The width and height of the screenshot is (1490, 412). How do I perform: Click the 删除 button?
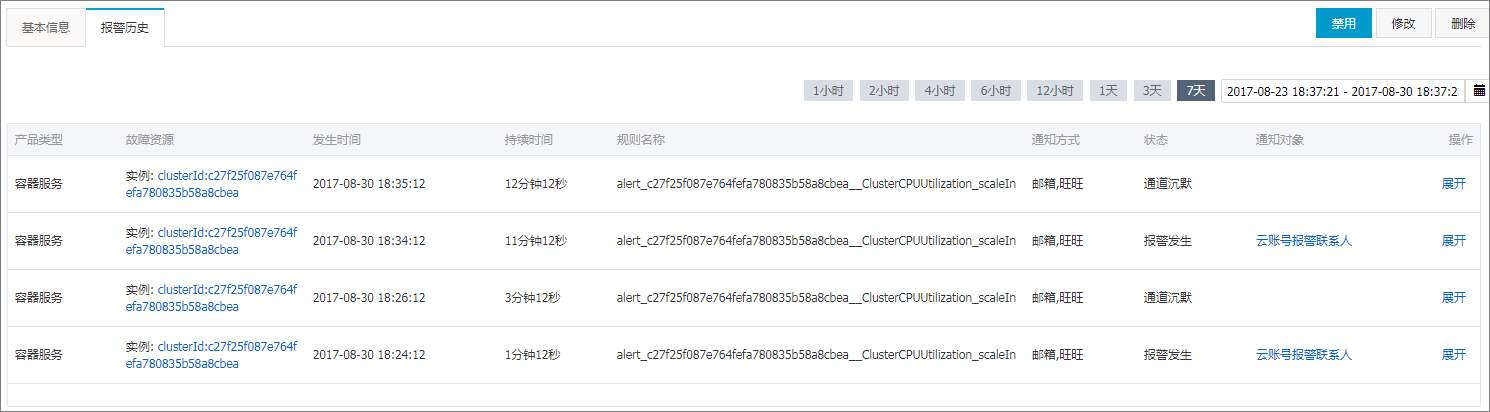pos(1462,24)
